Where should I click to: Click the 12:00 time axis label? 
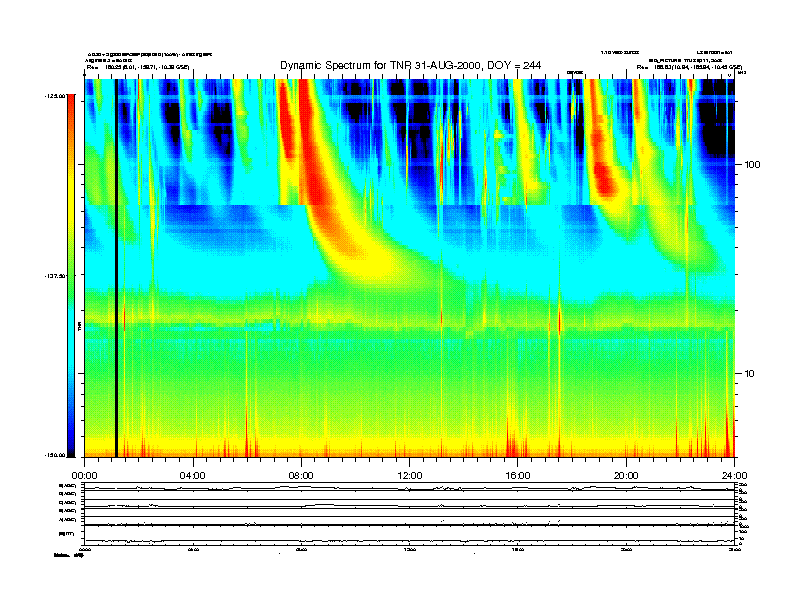pyautogui.click(x=410, y=476)
